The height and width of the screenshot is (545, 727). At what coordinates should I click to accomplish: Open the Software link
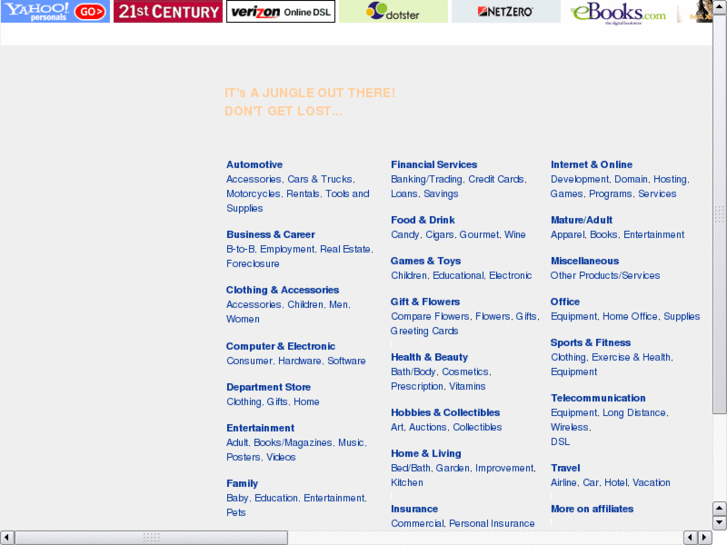tap(346, 361)
